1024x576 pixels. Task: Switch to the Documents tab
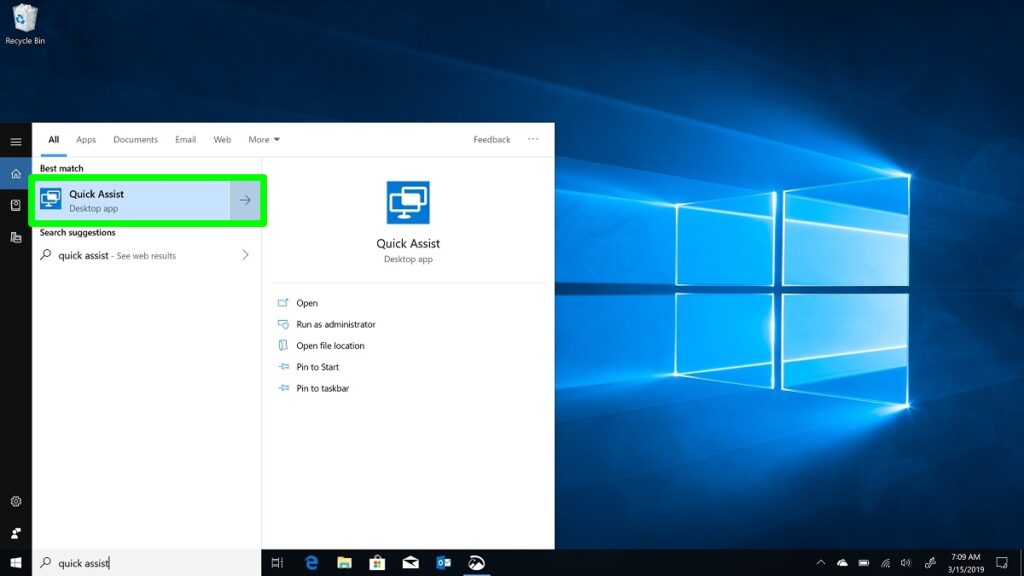135,140
